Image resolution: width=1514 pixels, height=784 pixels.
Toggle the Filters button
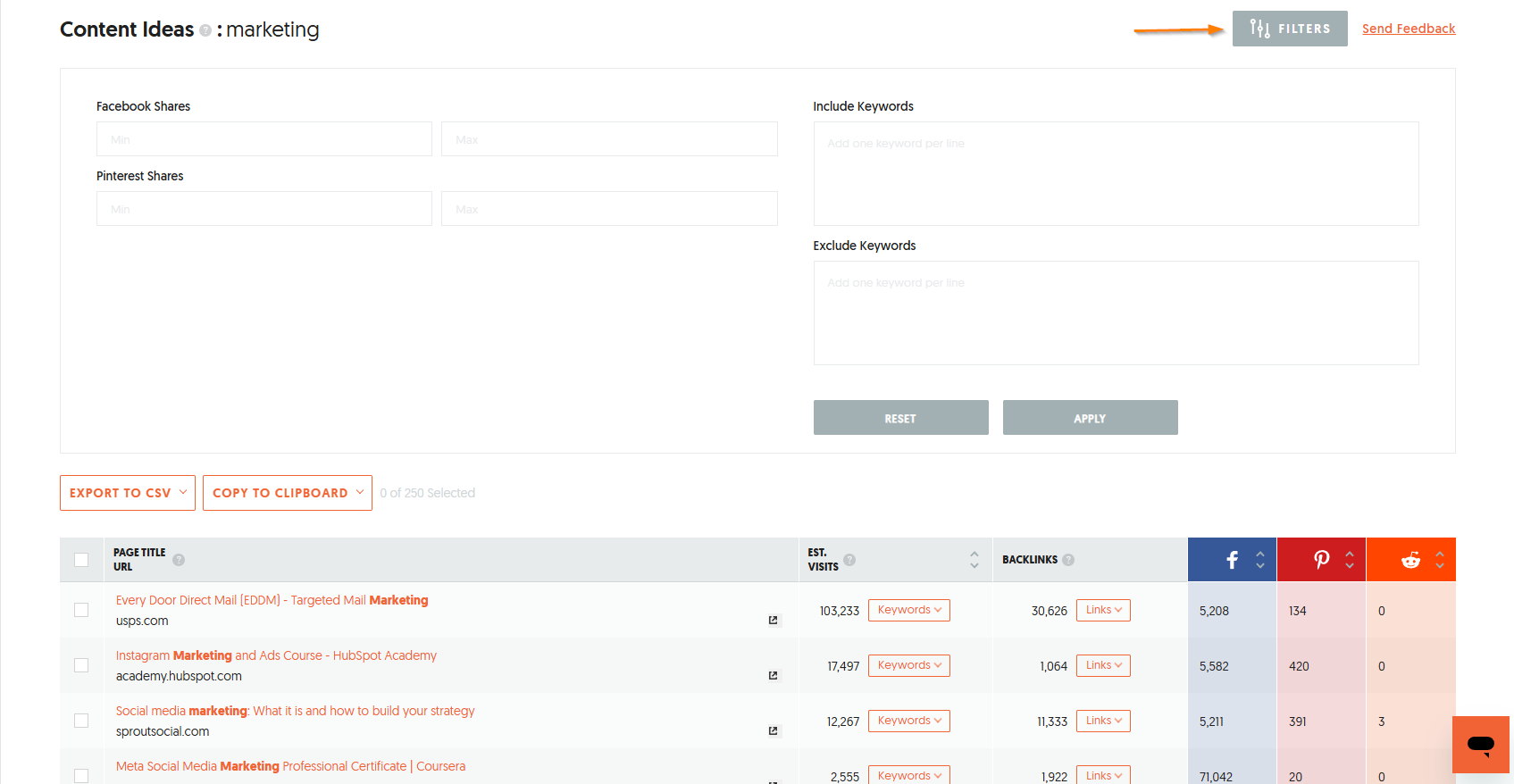1290,29
